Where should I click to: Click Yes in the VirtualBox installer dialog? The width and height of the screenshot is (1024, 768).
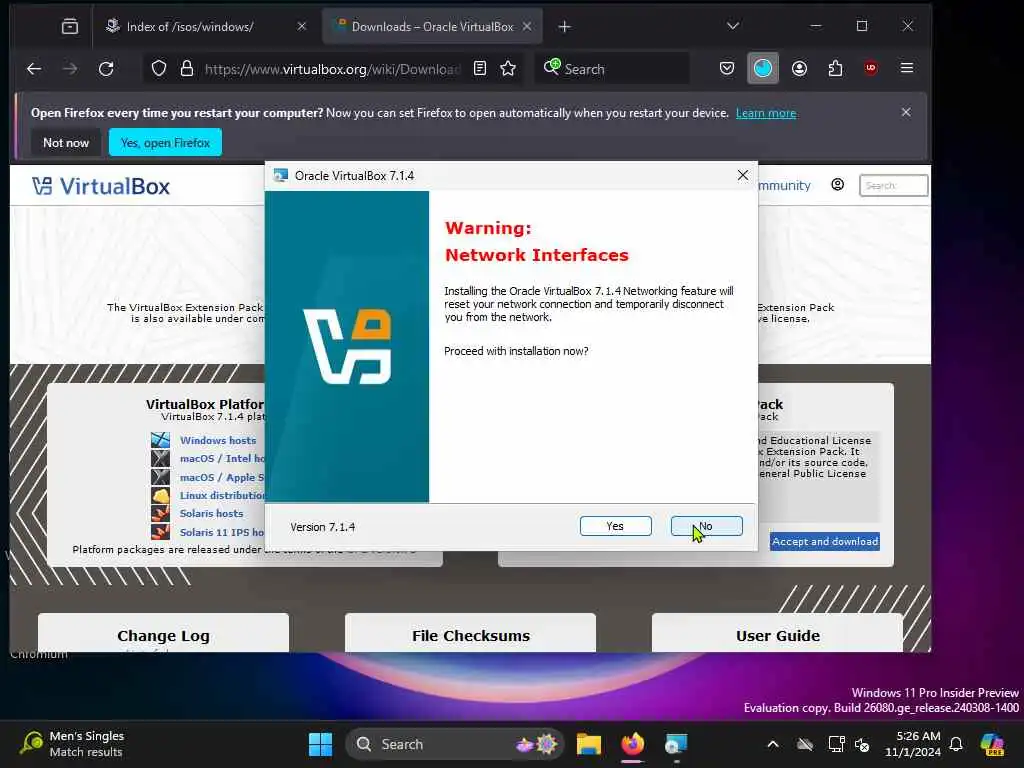point(615,526)
